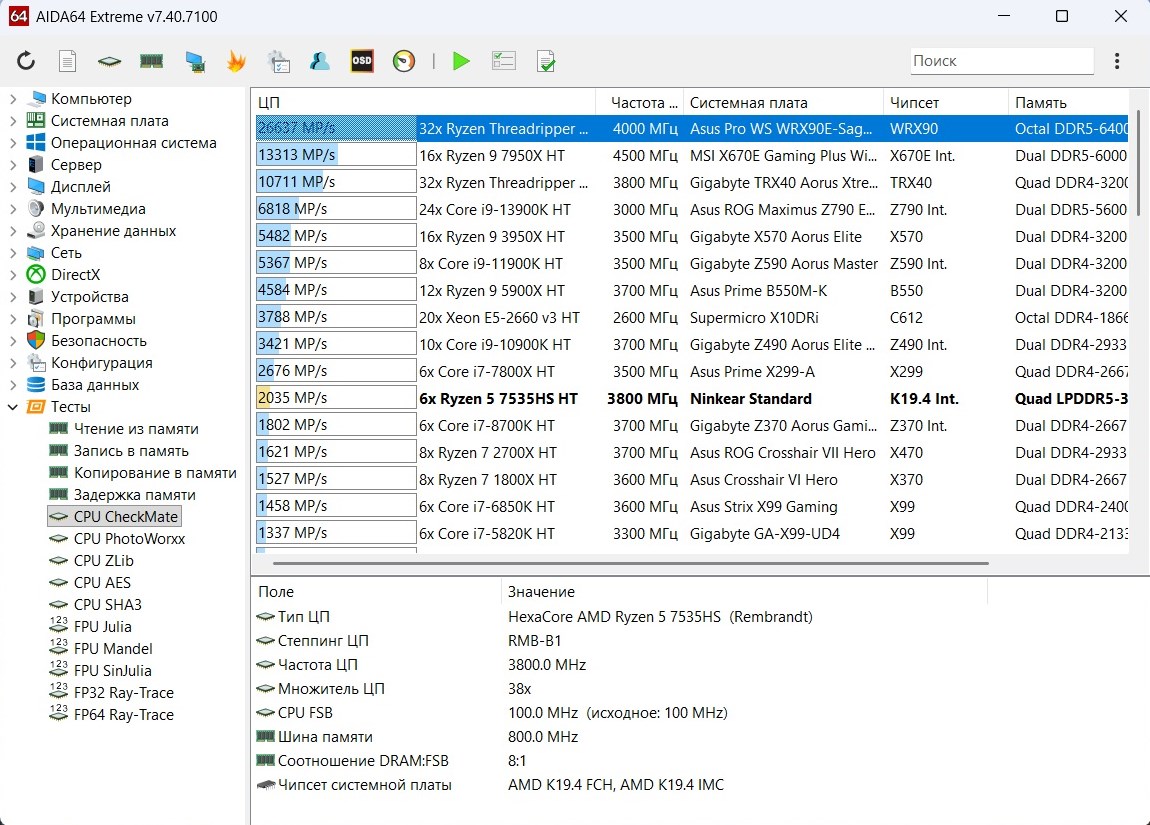Start benchmark with green play icon
The width and height of the screenshot is (1150, 825).
(x=461, y=61)
